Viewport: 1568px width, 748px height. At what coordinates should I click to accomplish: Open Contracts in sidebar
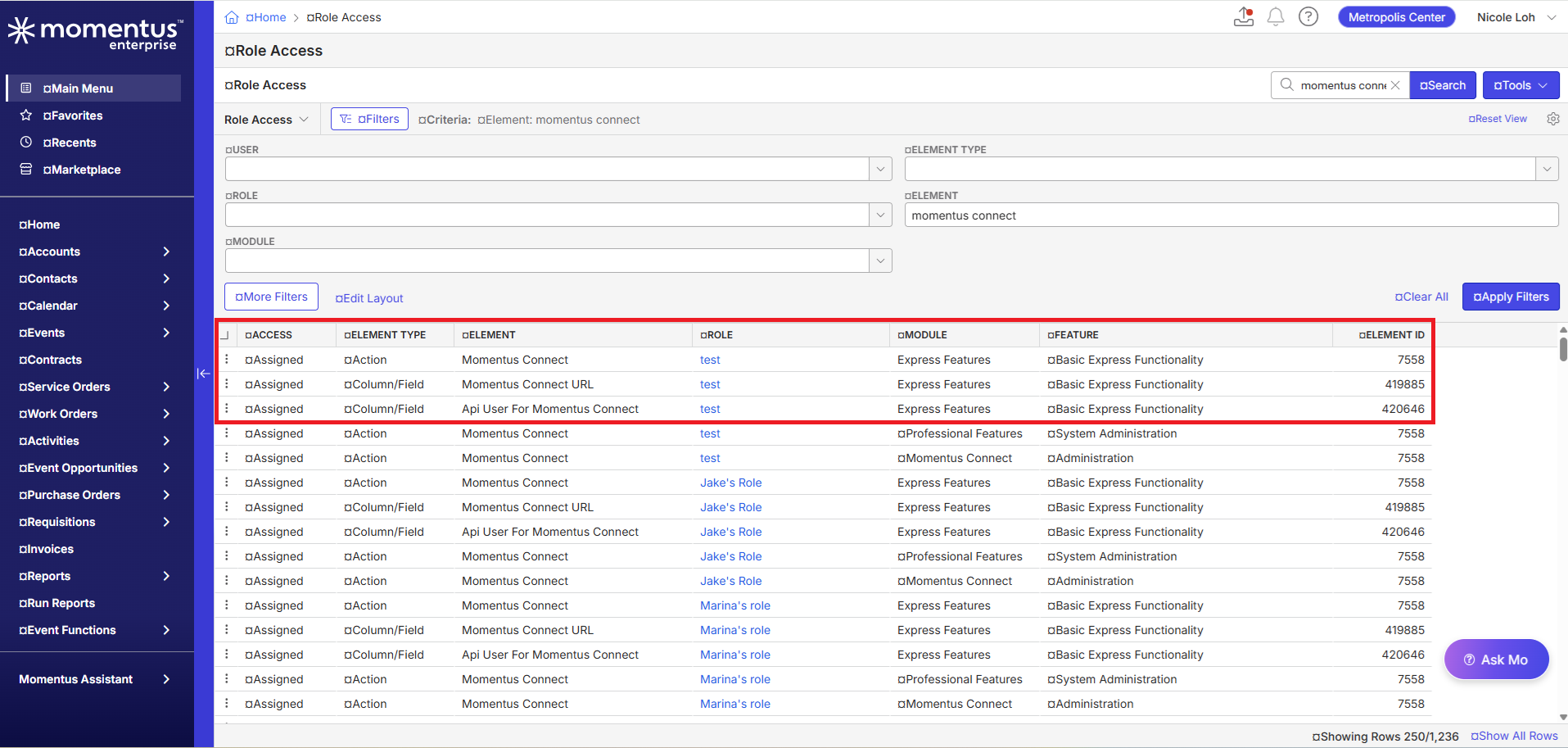(x=51, y=360)
